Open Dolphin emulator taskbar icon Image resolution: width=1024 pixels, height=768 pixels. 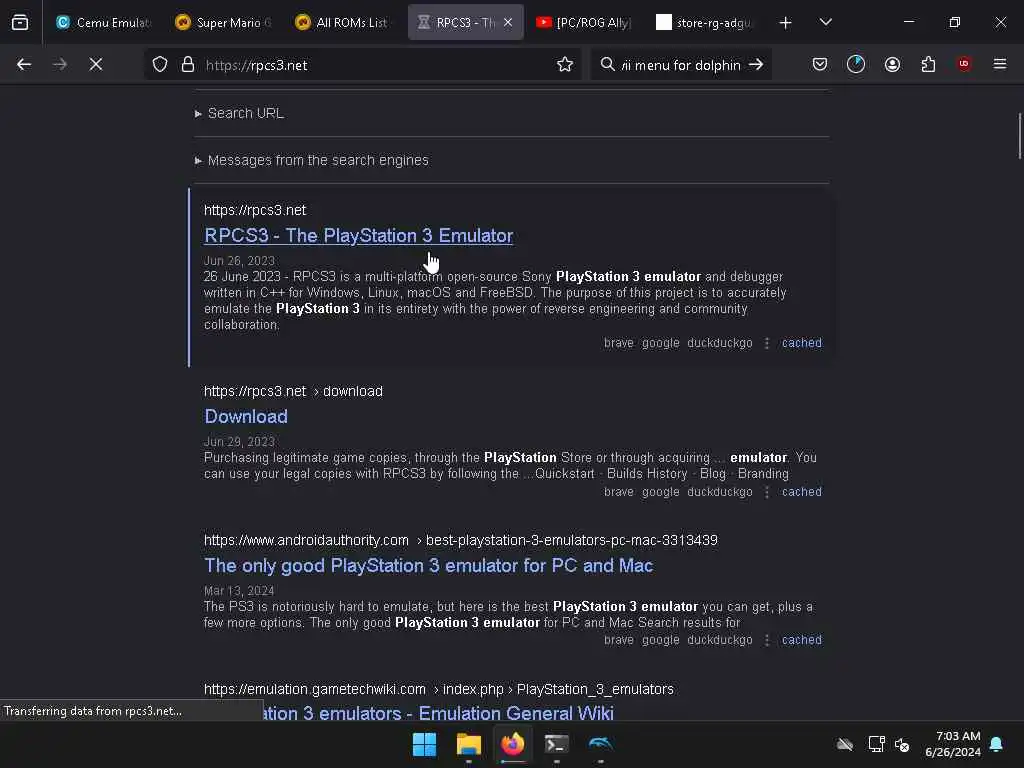[x=600, y=744]
